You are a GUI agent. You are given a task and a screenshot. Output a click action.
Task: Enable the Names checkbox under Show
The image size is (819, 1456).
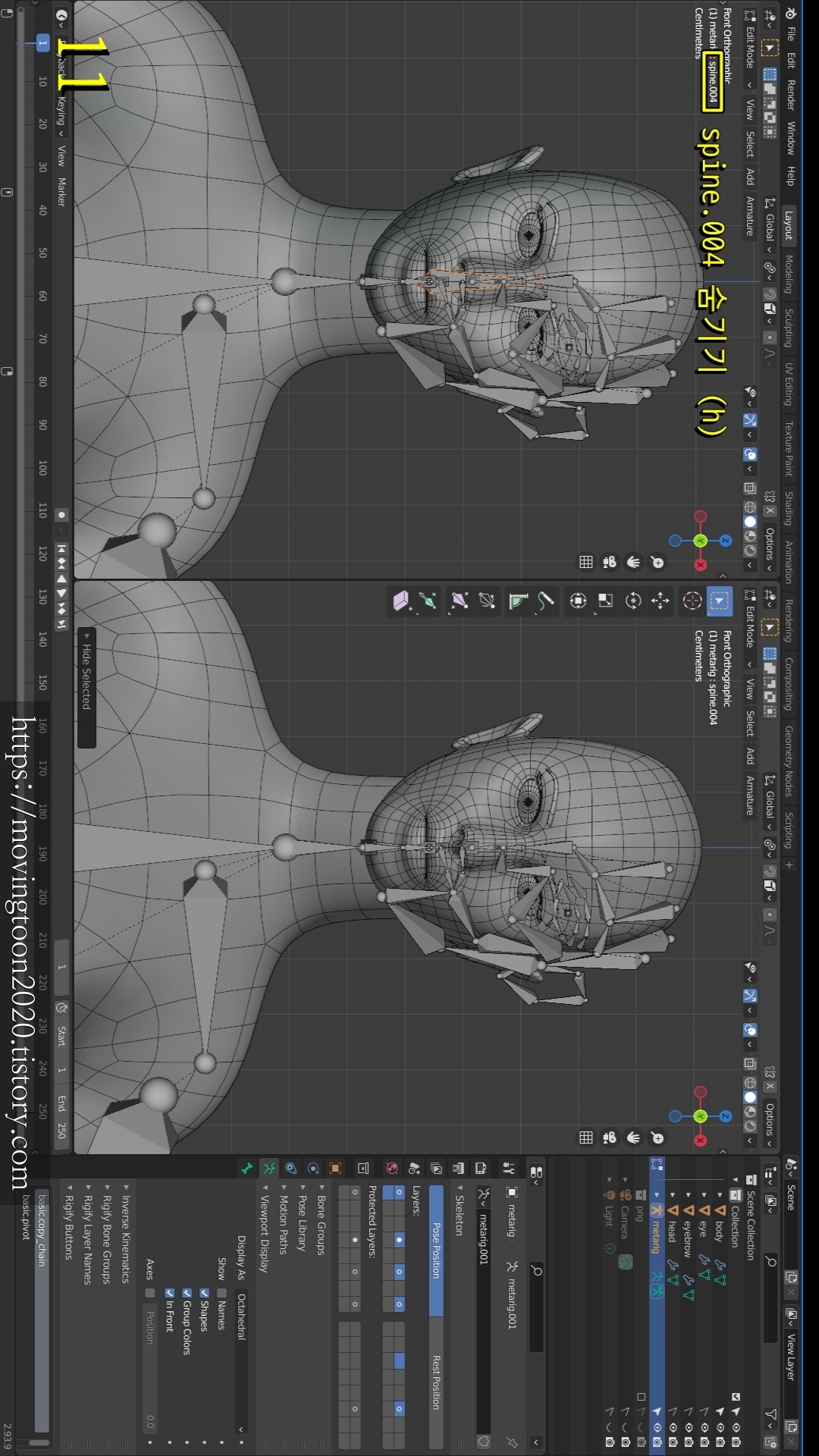click(221, 1292)
